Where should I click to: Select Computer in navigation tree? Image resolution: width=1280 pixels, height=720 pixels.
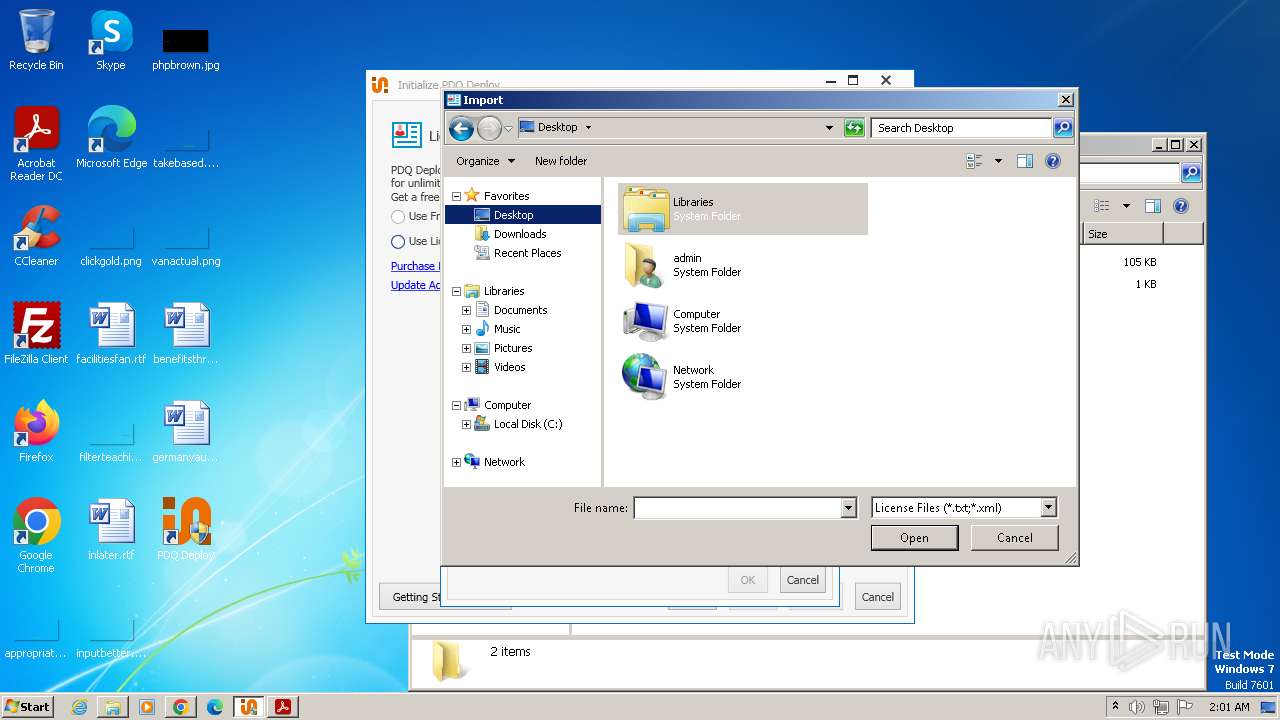[x=507, y=405]
